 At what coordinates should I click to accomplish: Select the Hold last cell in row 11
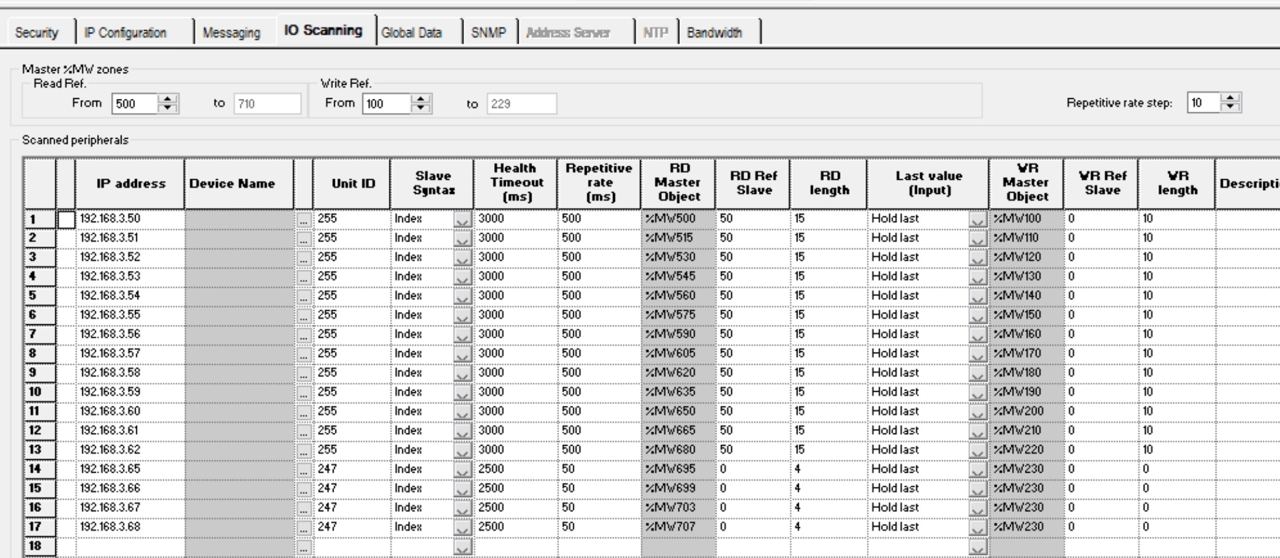point(918,411)
